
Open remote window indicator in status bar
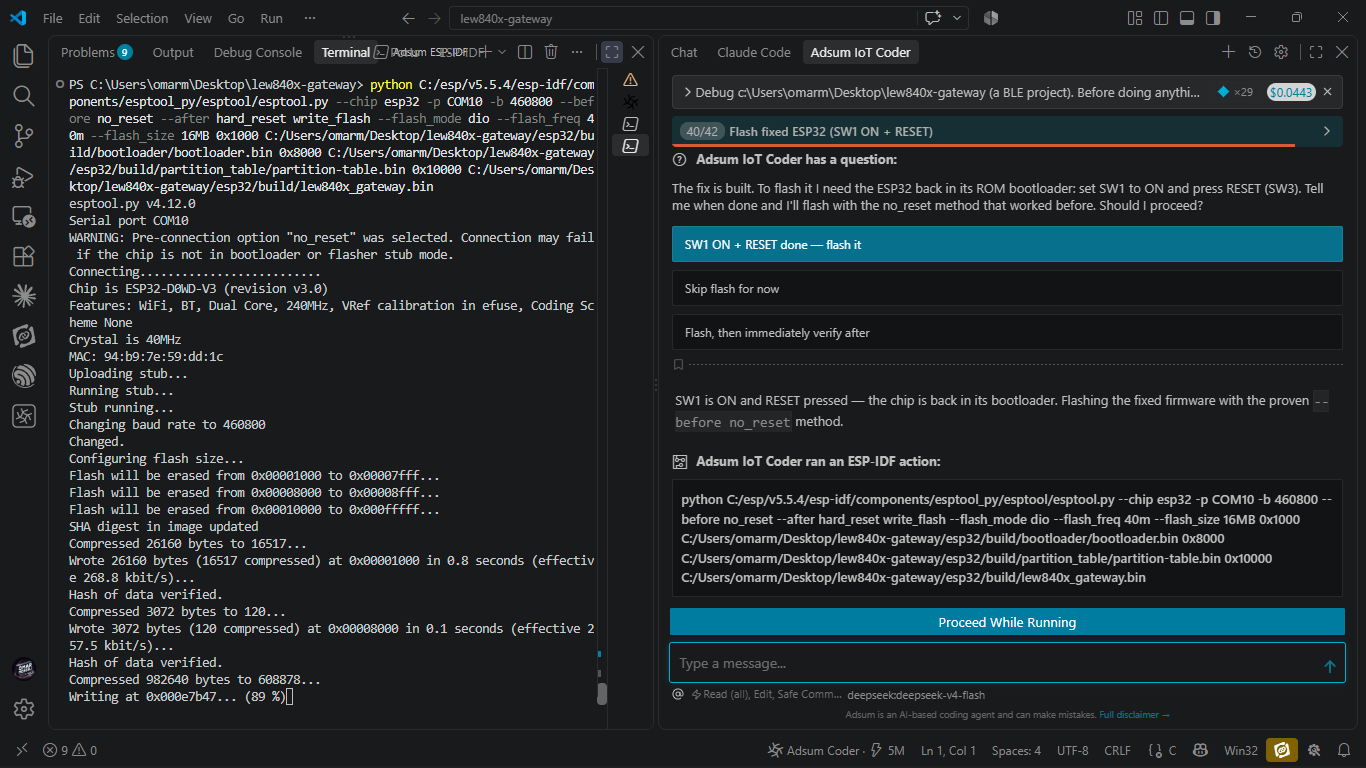[22, 750]
